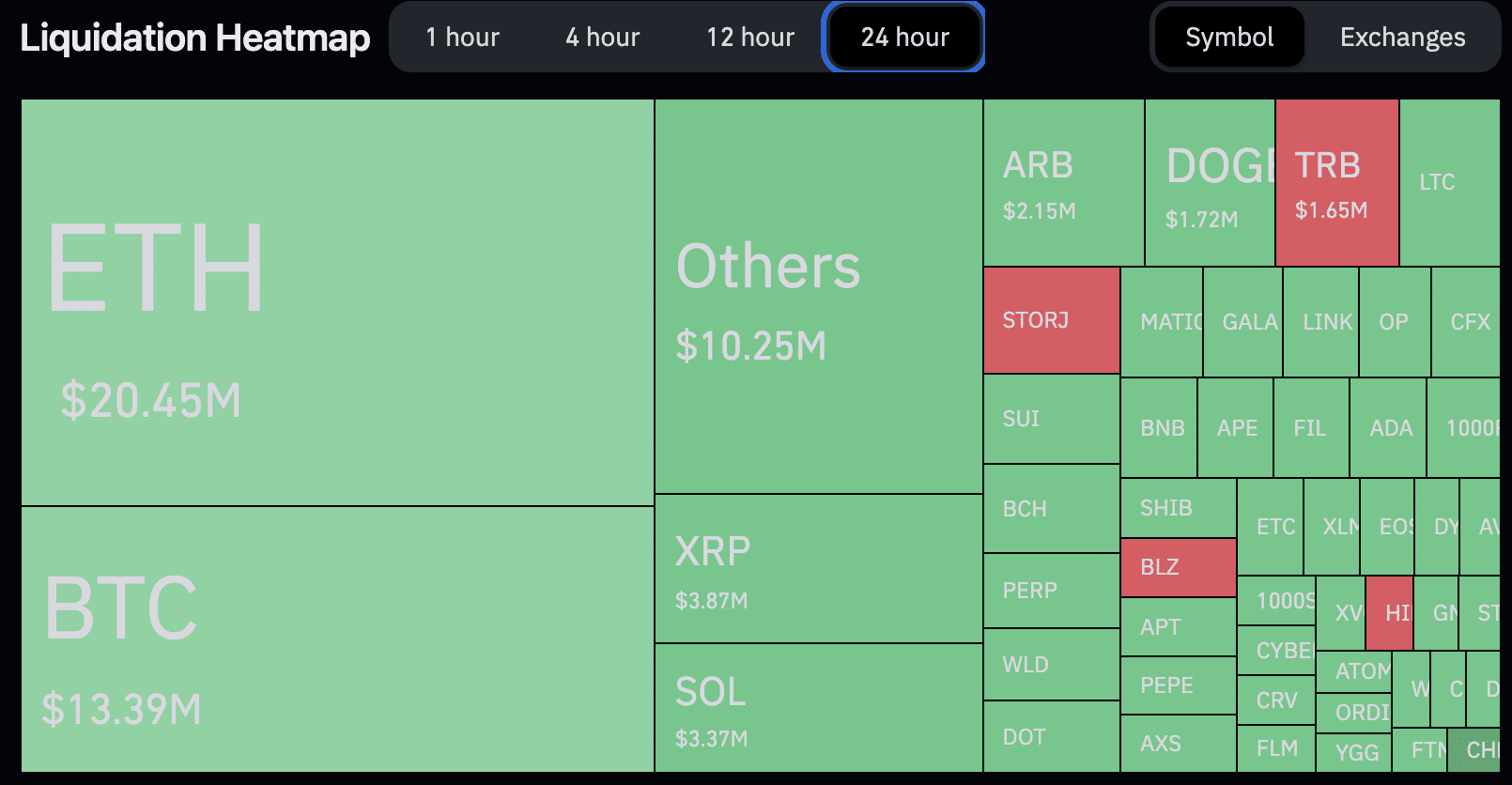Select the 1 hour timeframe

pos(462,38)
